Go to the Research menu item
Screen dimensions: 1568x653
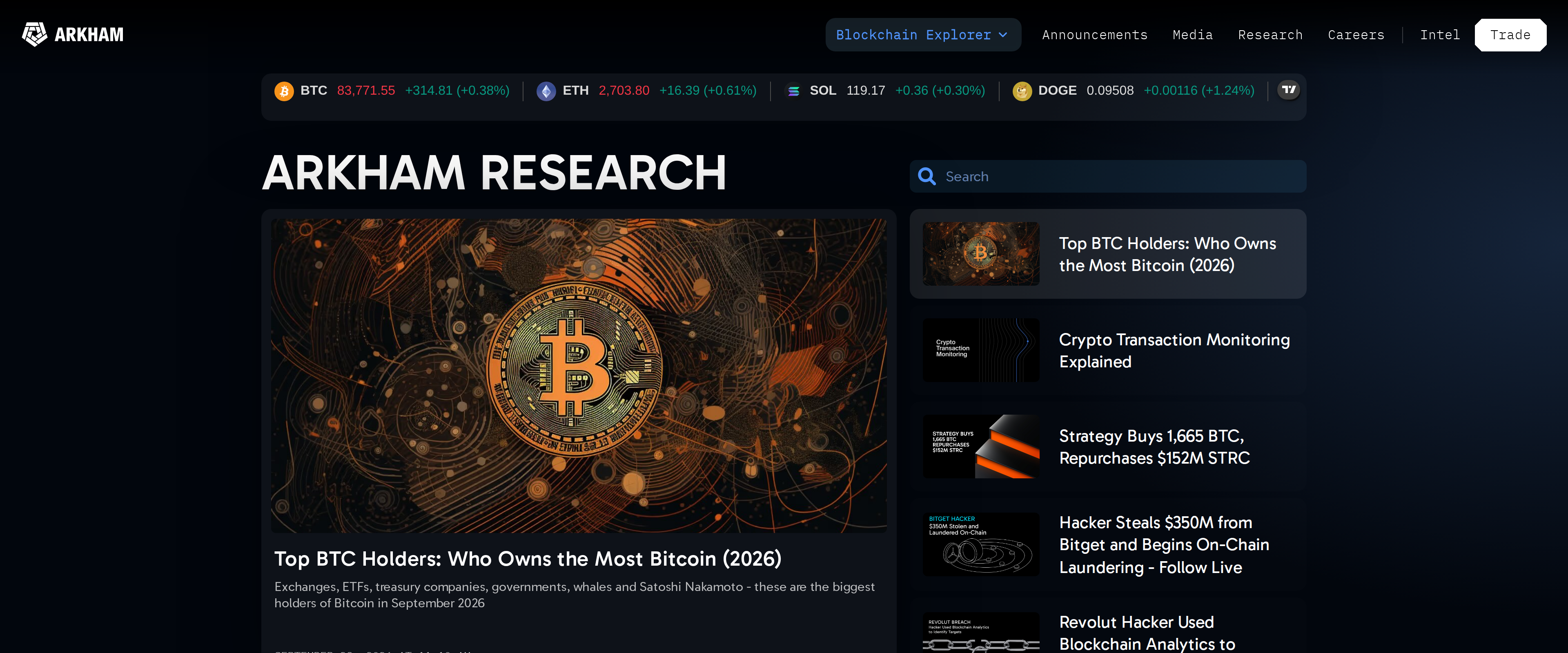tap(1270, 35)
